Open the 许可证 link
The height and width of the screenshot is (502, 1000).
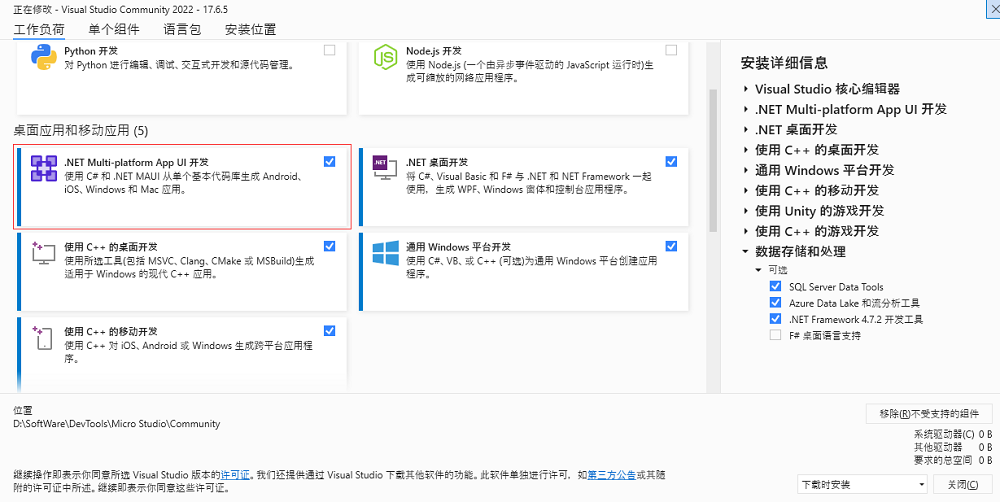pyautogui.click(x=235, y=475)
